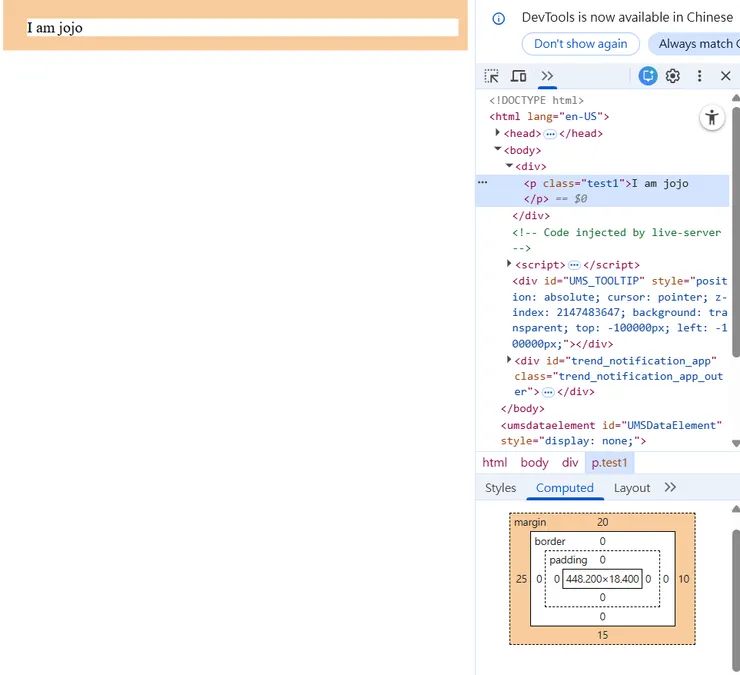
Task: Close the DevTools panel
Action: coord(726,76)
